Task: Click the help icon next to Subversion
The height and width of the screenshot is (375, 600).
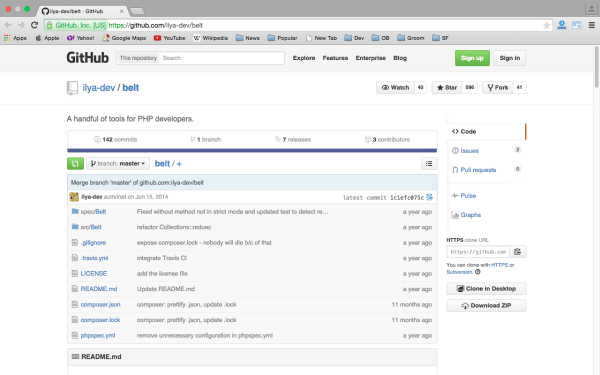Action: tap(478, 272)
